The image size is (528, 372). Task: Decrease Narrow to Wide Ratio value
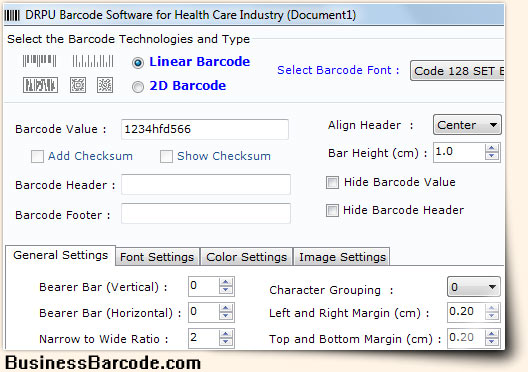[x=226, y=342]
